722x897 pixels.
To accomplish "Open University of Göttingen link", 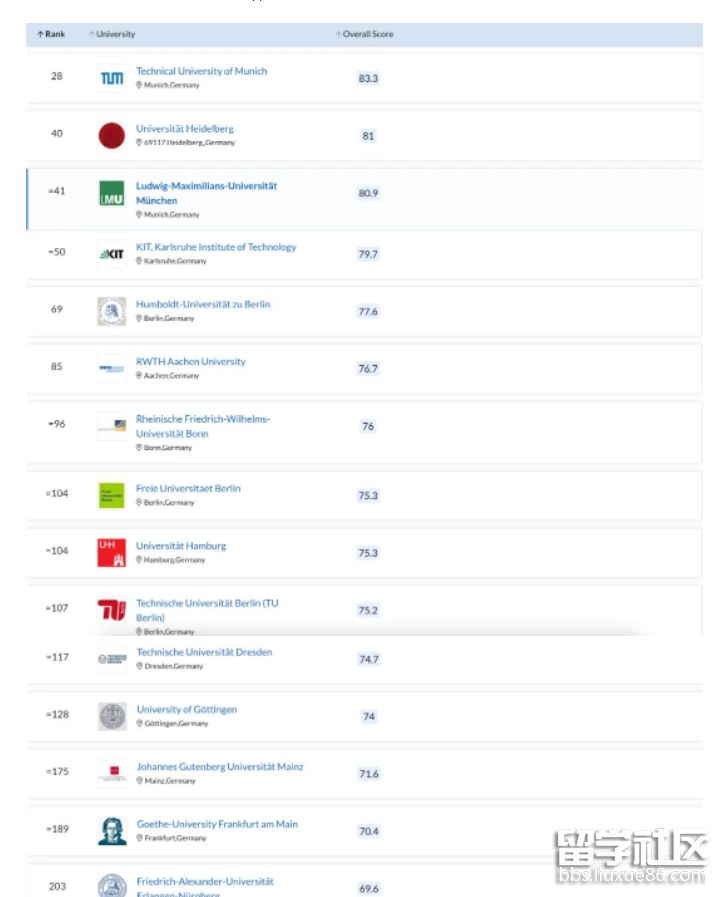I will coord(187,709).
